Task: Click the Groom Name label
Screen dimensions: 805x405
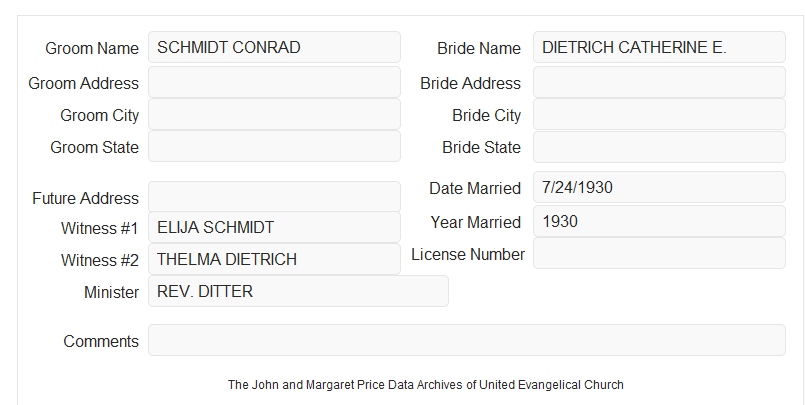Action: coord(92,48)
